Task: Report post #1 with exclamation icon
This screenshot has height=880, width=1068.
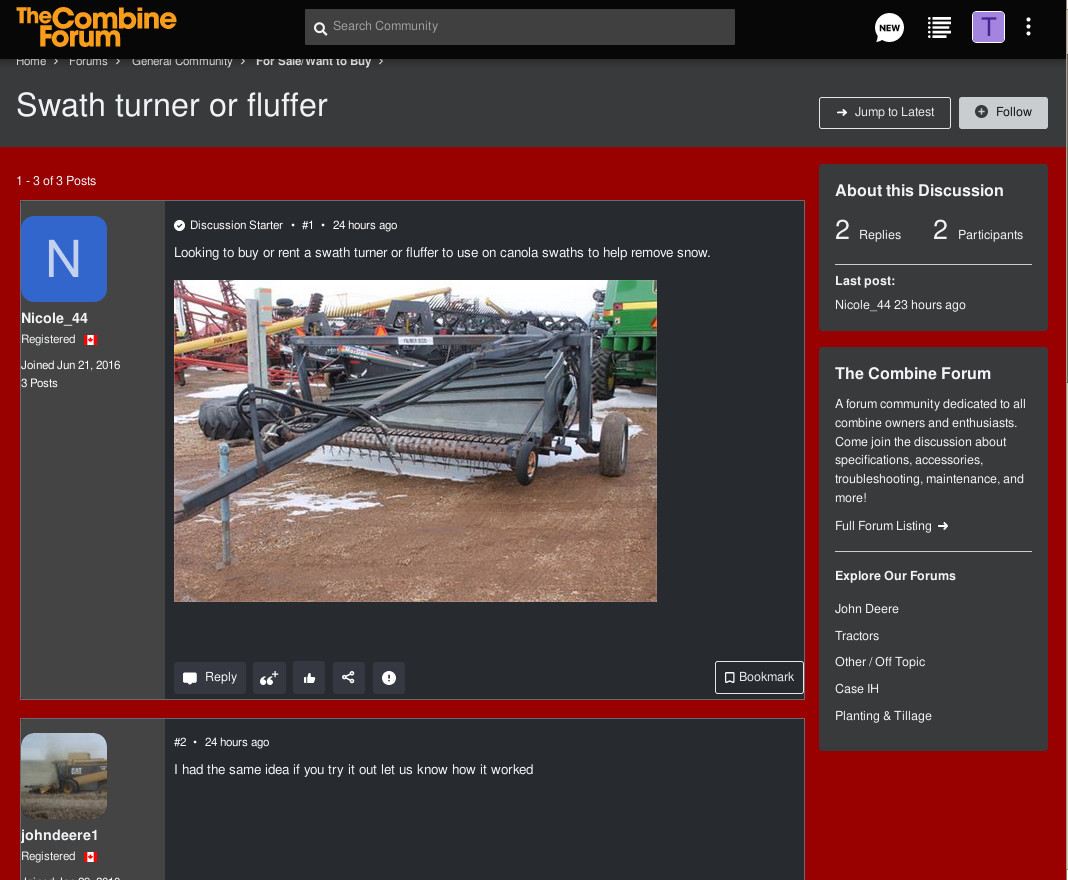Action: click(389, 678)
